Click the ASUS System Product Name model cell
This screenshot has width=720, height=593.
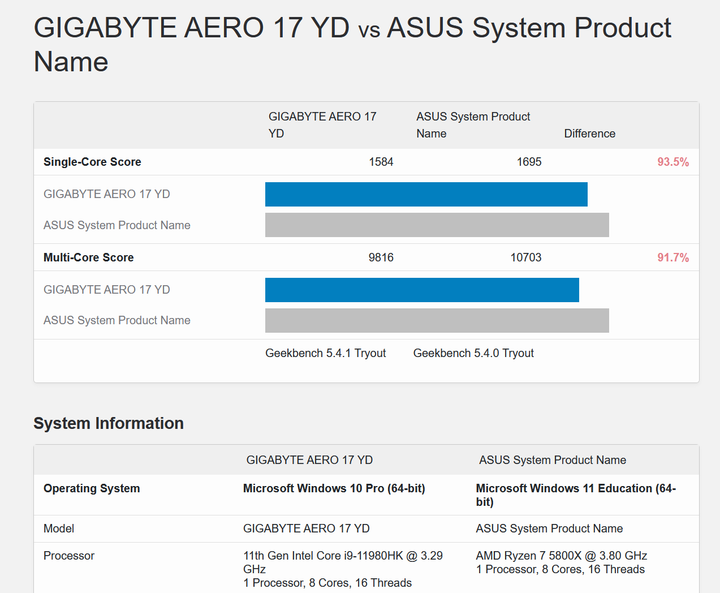(x=549, y=529)
